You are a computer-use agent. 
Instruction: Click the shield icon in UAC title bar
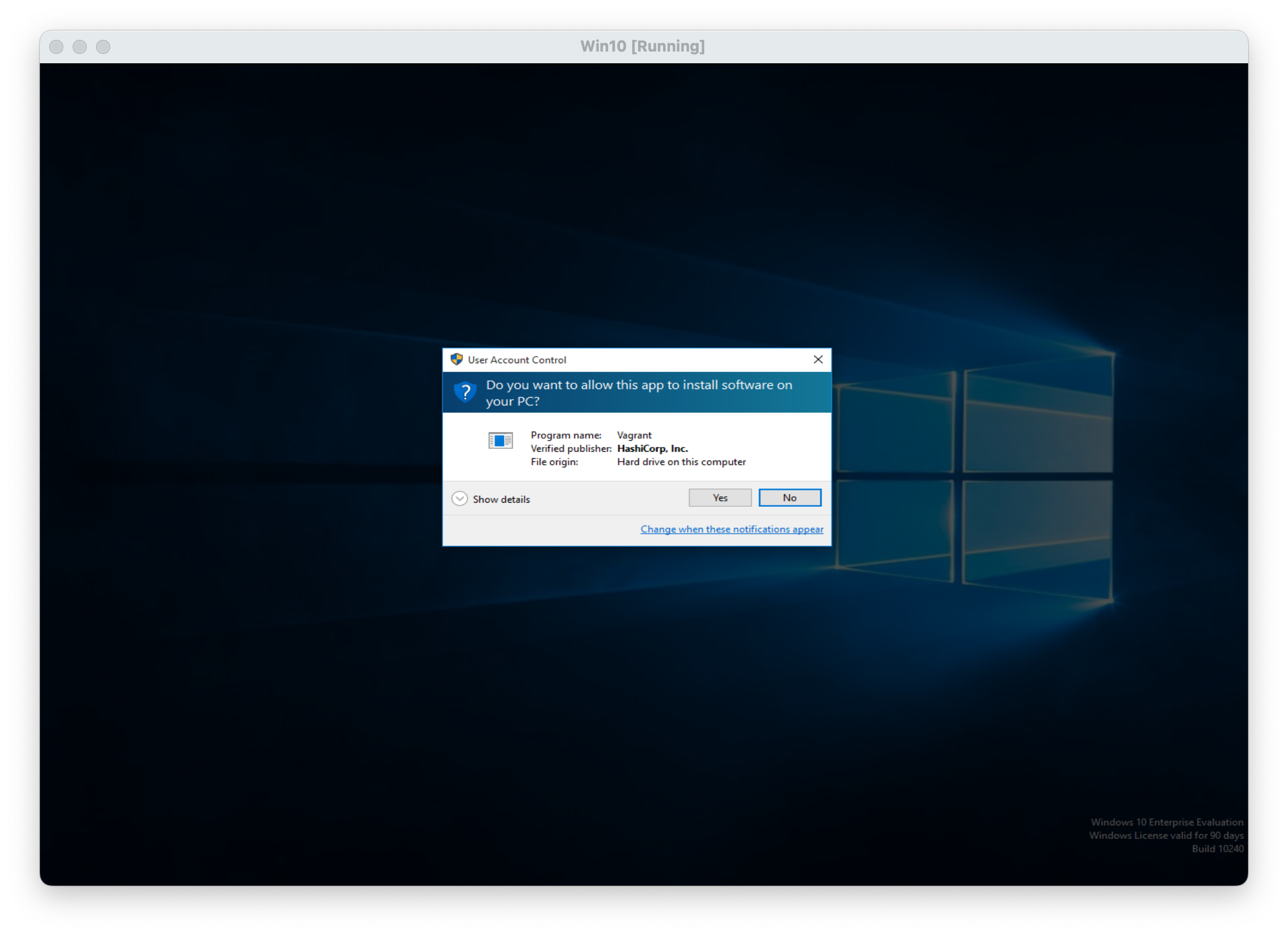click(456, 359)
